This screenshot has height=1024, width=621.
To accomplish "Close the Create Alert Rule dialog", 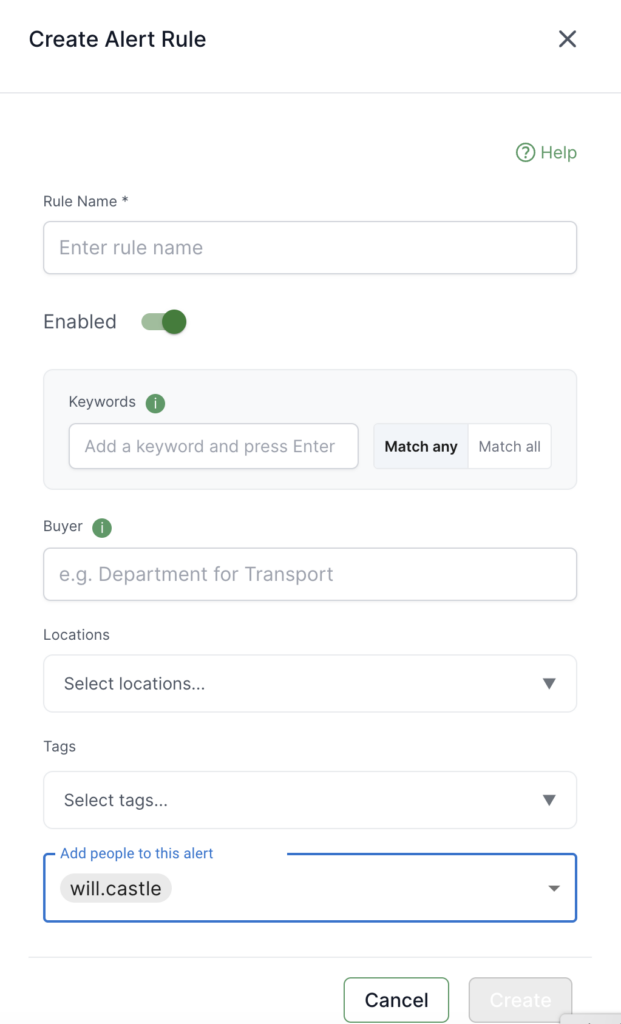I will [x=567, y=40].
